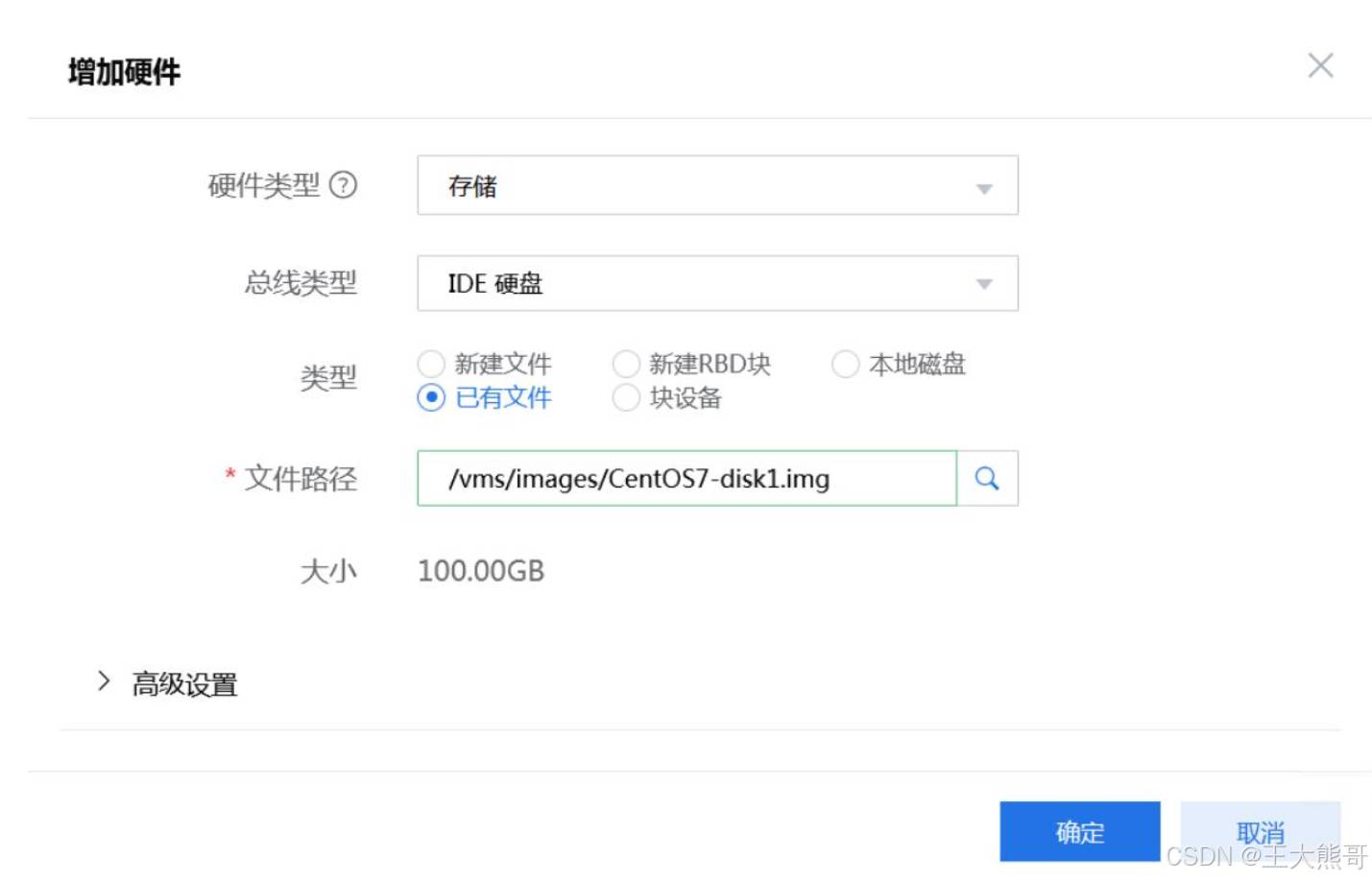Choose the 本地磁盘 radio option
This screenshot has height=881, width=1372.
tap(845, 364)
